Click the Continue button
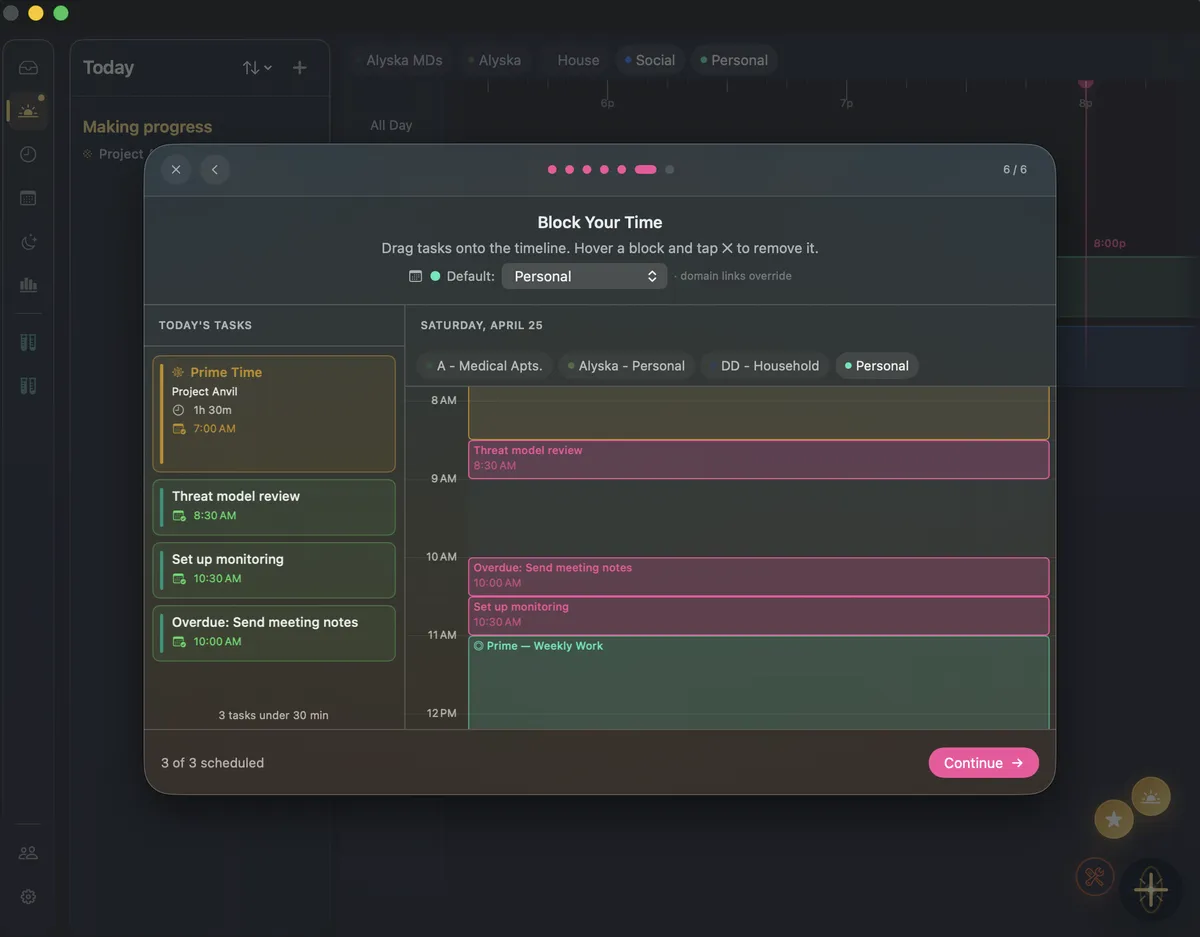Viewport: 1200px width, 937px height. click(983, 762)
